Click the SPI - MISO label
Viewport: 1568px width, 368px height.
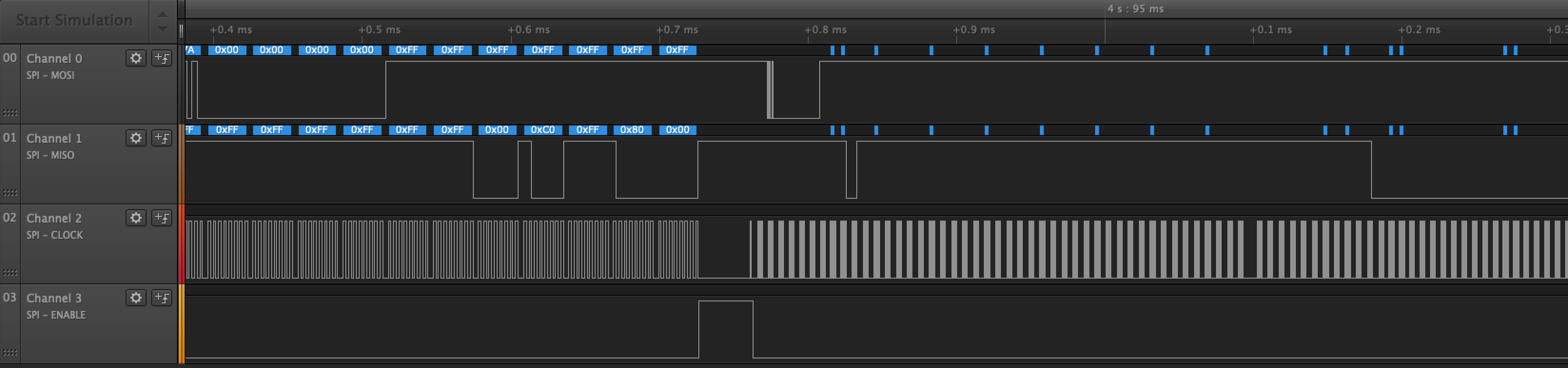(50, 155)
